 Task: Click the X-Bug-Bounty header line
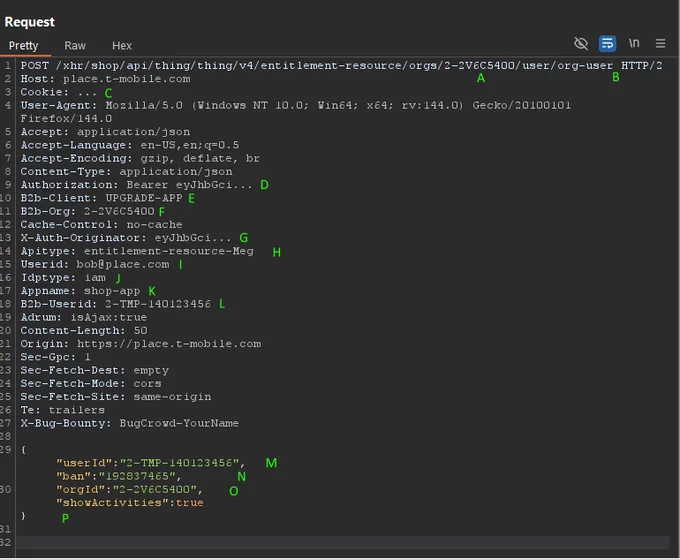129,423
